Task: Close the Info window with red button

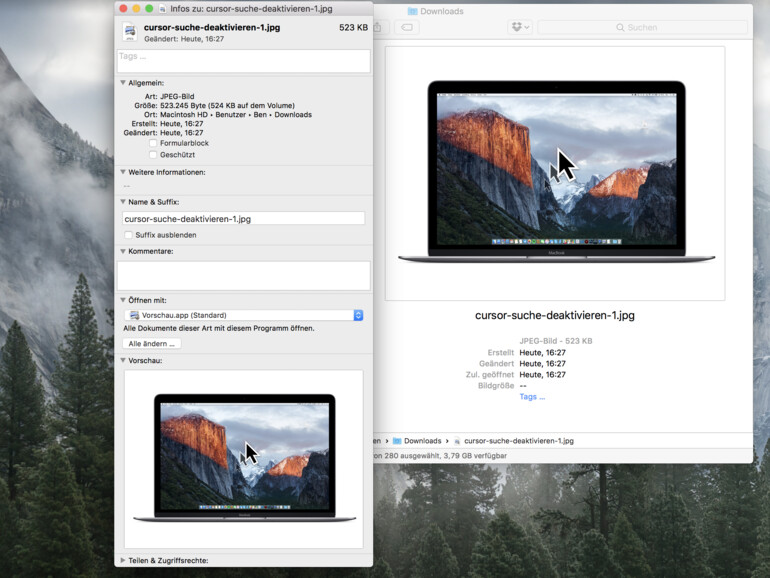Action: [x=124, y=8]
